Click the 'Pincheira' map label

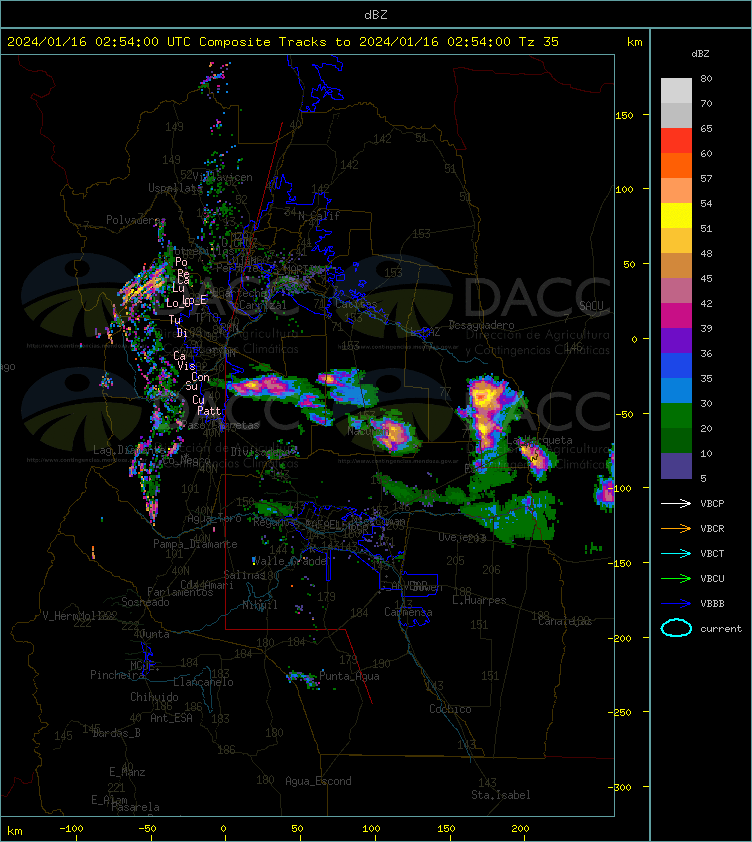[117, 675]
